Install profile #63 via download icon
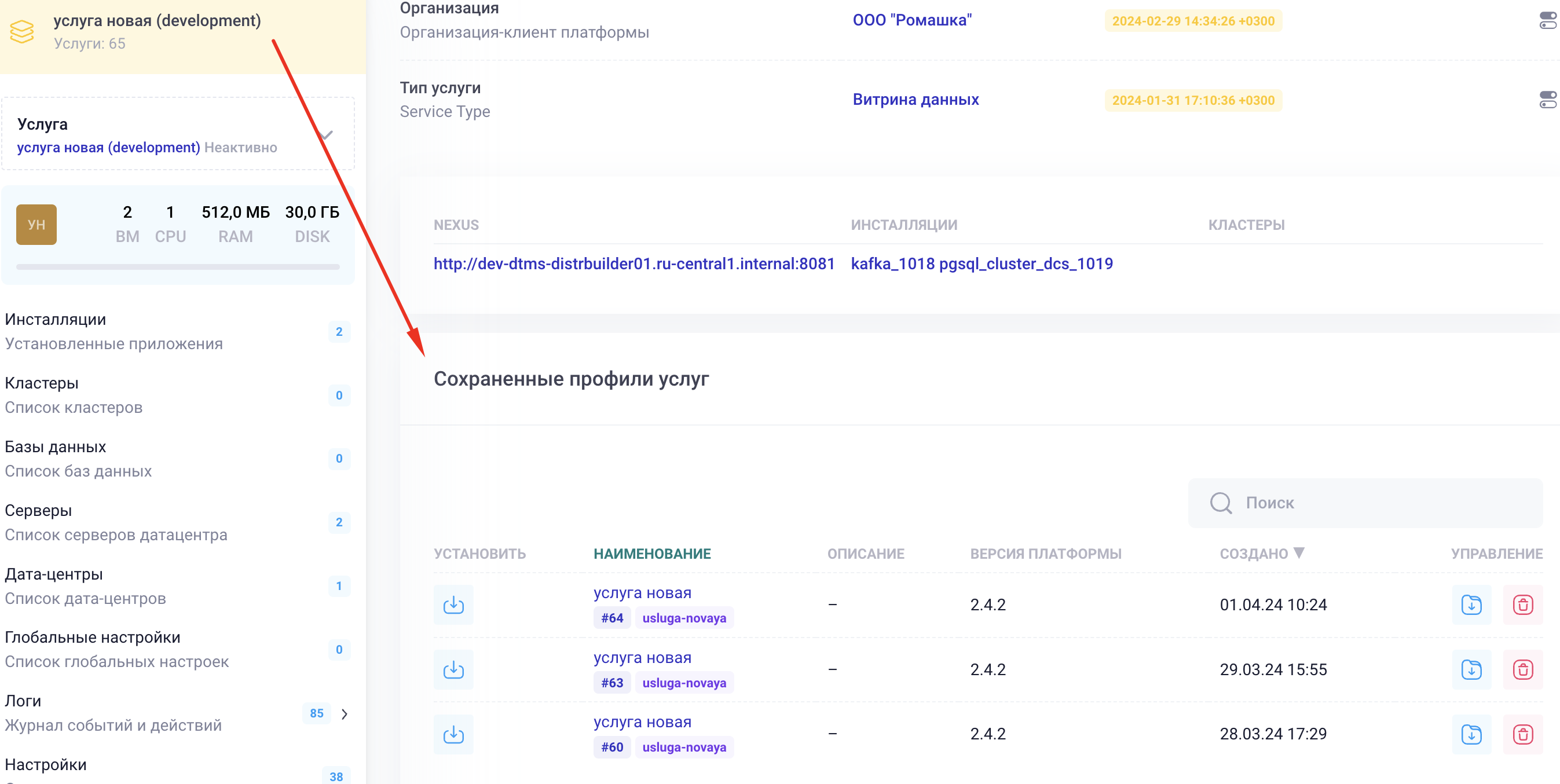 point(453,669)
